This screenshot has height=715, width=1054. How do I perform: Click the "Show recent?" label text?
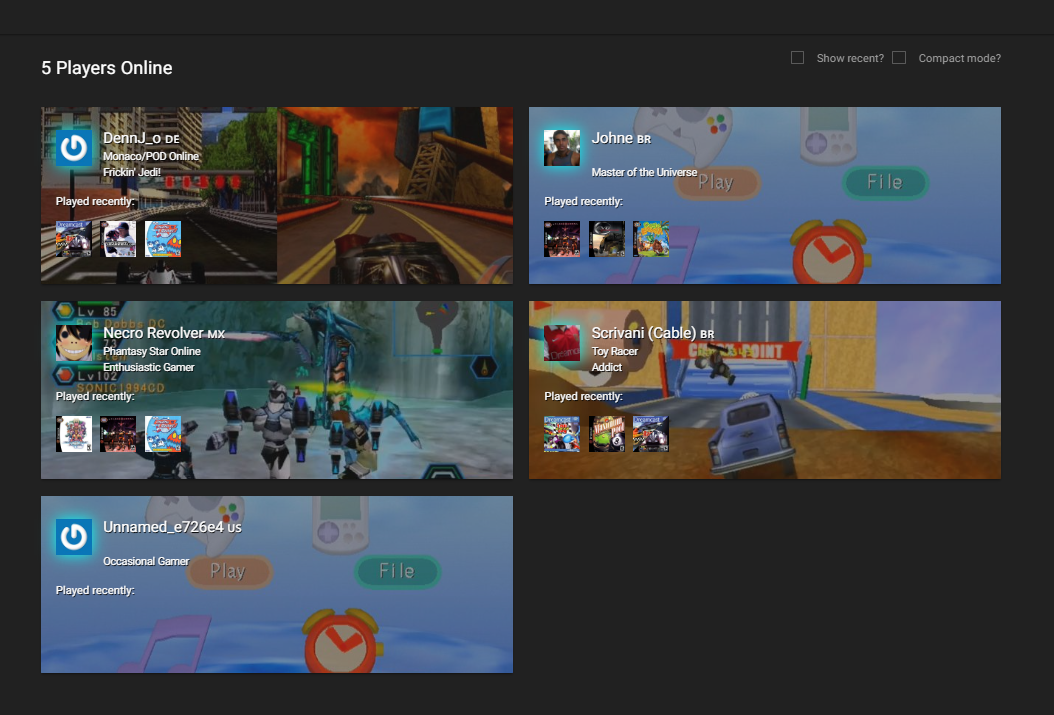click(x=850, y=58)
